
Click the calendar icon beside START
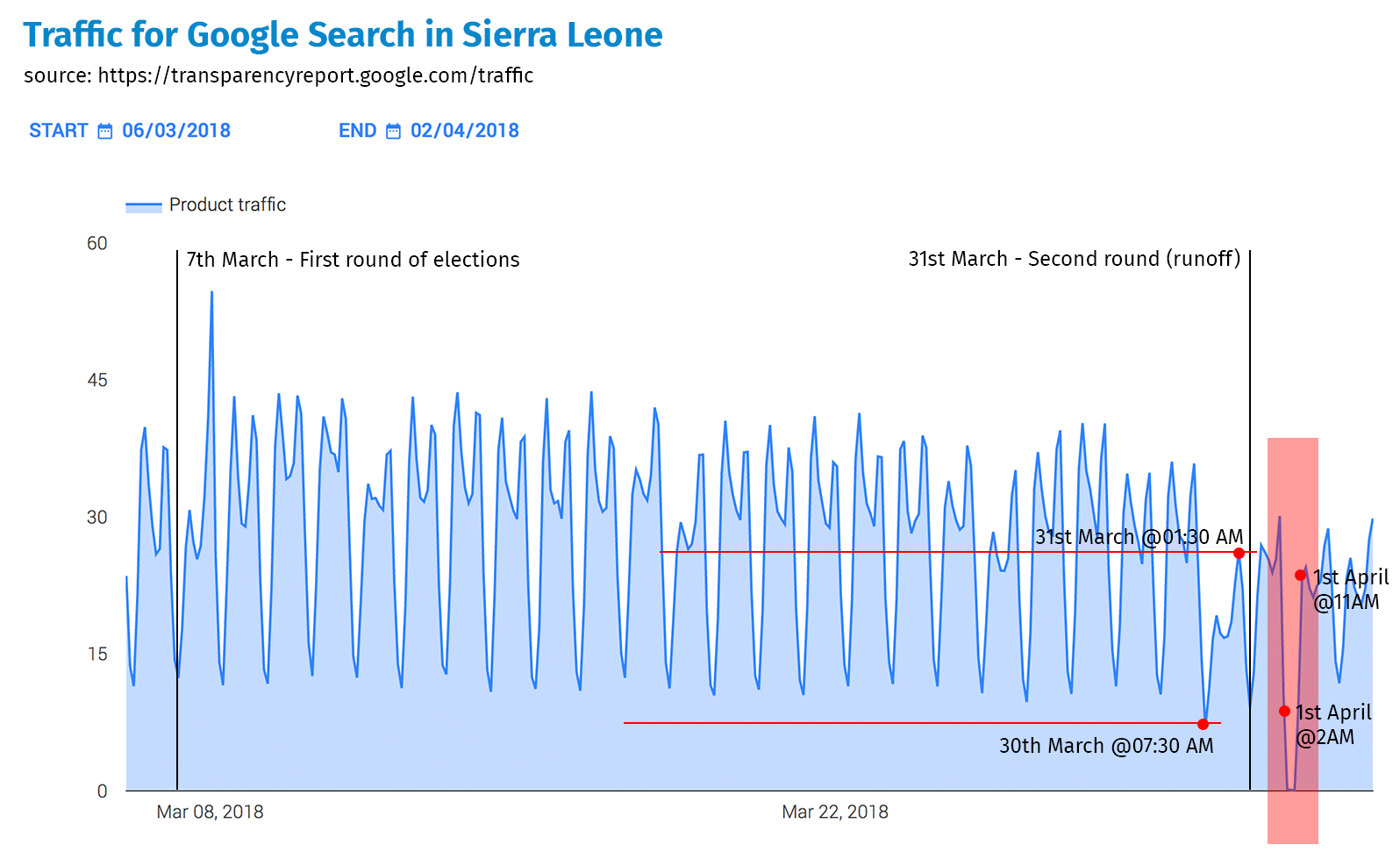[105, 132]
